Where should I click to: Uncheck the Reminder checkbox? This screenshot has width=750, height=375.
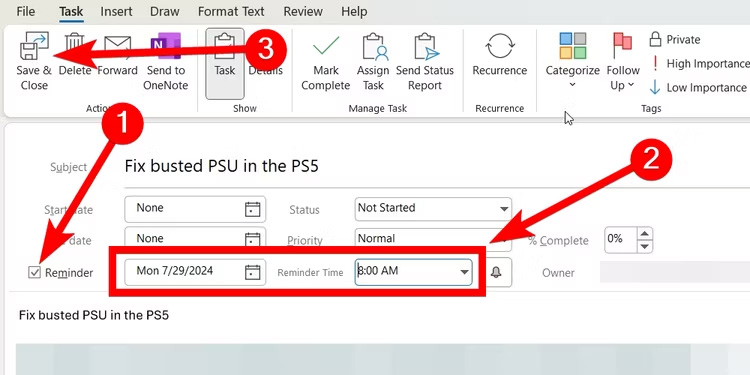(x=34, y=273)
